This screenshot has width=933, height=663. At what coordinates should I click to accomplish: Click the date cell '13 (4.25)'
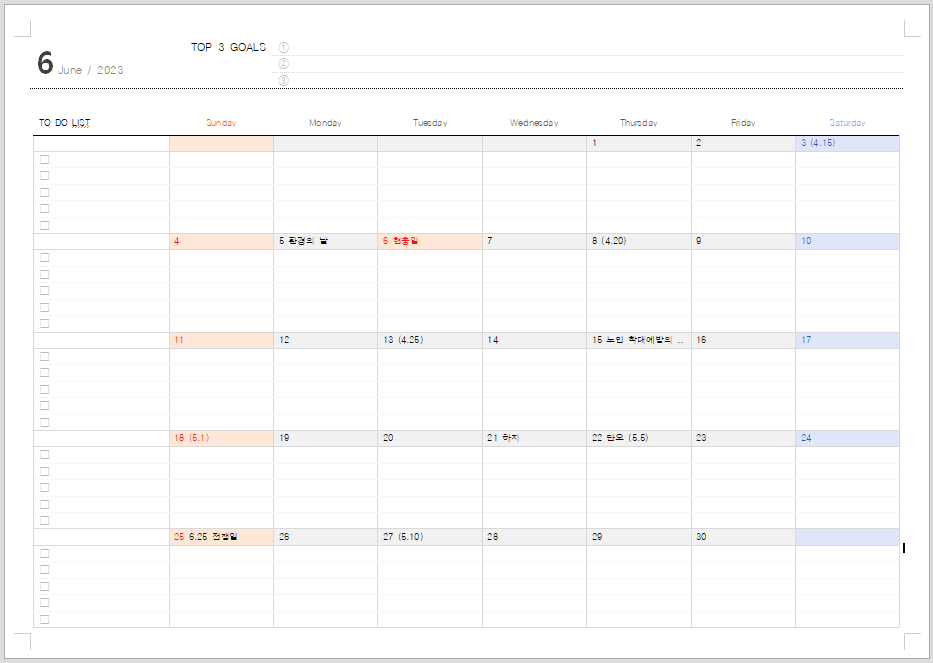tap(430, 340)
